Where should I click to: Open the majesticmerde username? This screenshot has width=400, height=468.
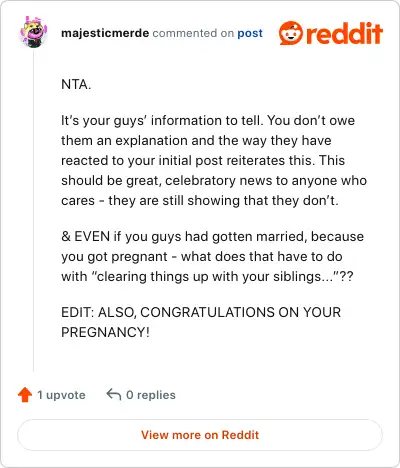click(105, 33)
